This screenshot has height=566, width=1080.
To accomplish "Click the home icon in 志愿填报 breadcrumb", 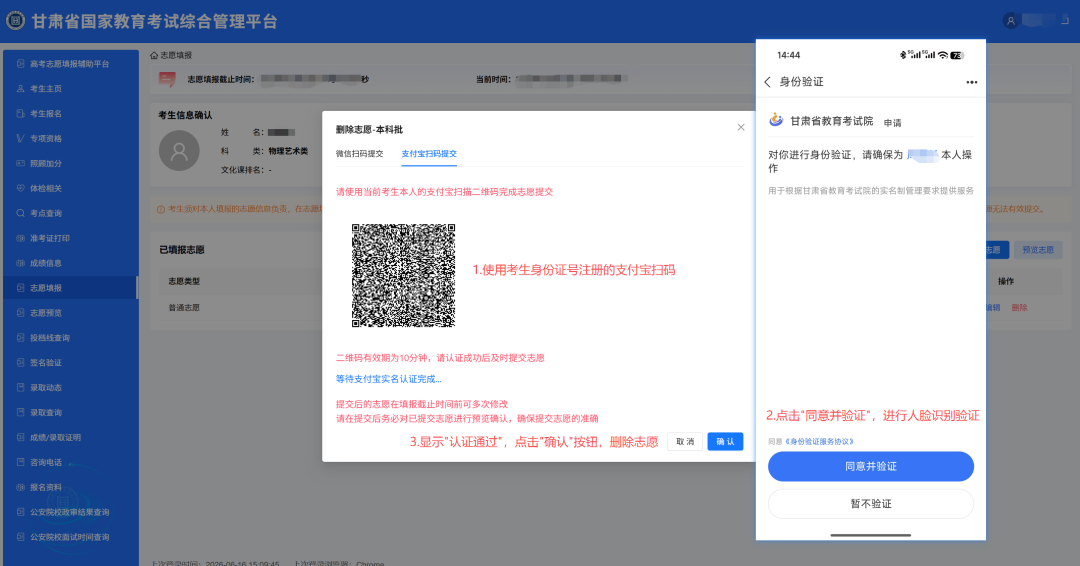I will coord(154,55).
